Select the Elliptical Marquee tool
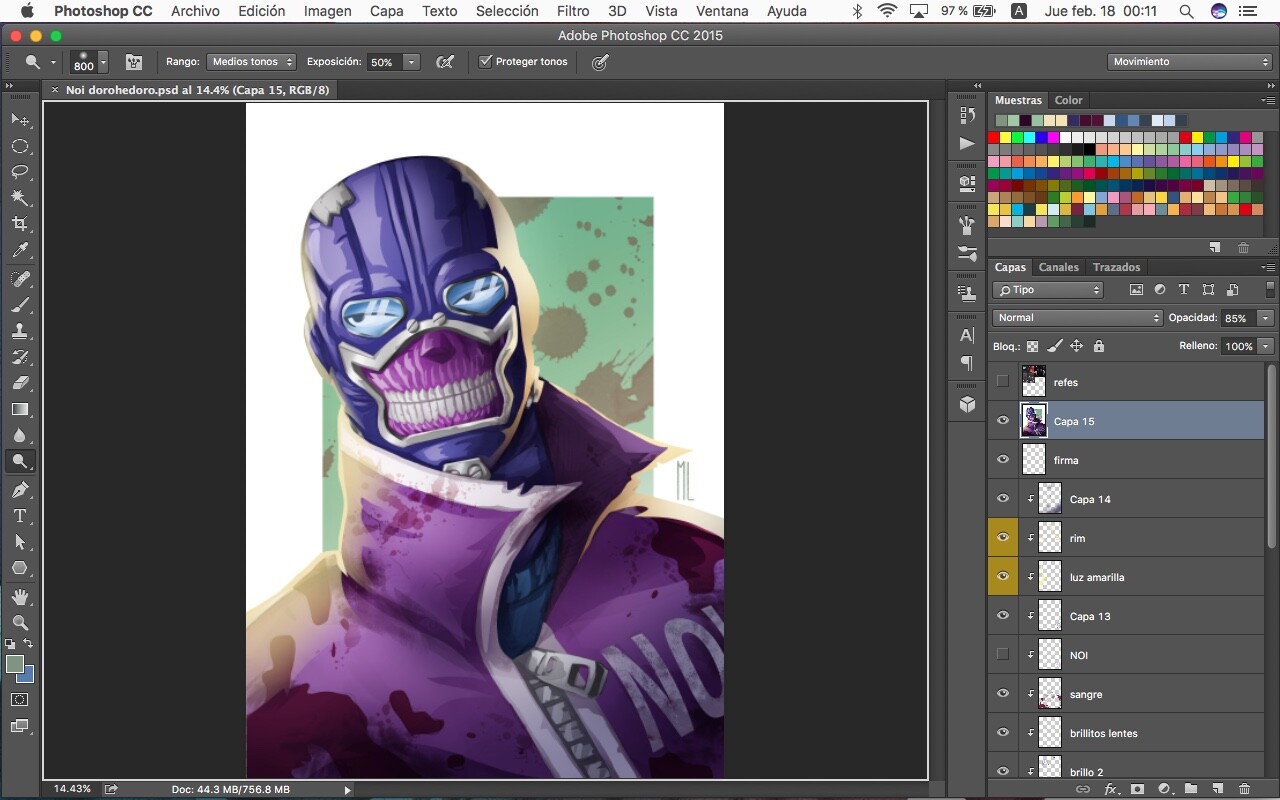 20,146
